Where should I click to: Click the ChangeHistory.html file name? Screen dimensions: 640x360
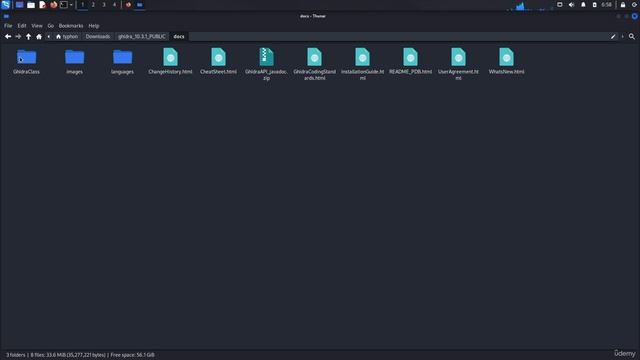[170, 72]
